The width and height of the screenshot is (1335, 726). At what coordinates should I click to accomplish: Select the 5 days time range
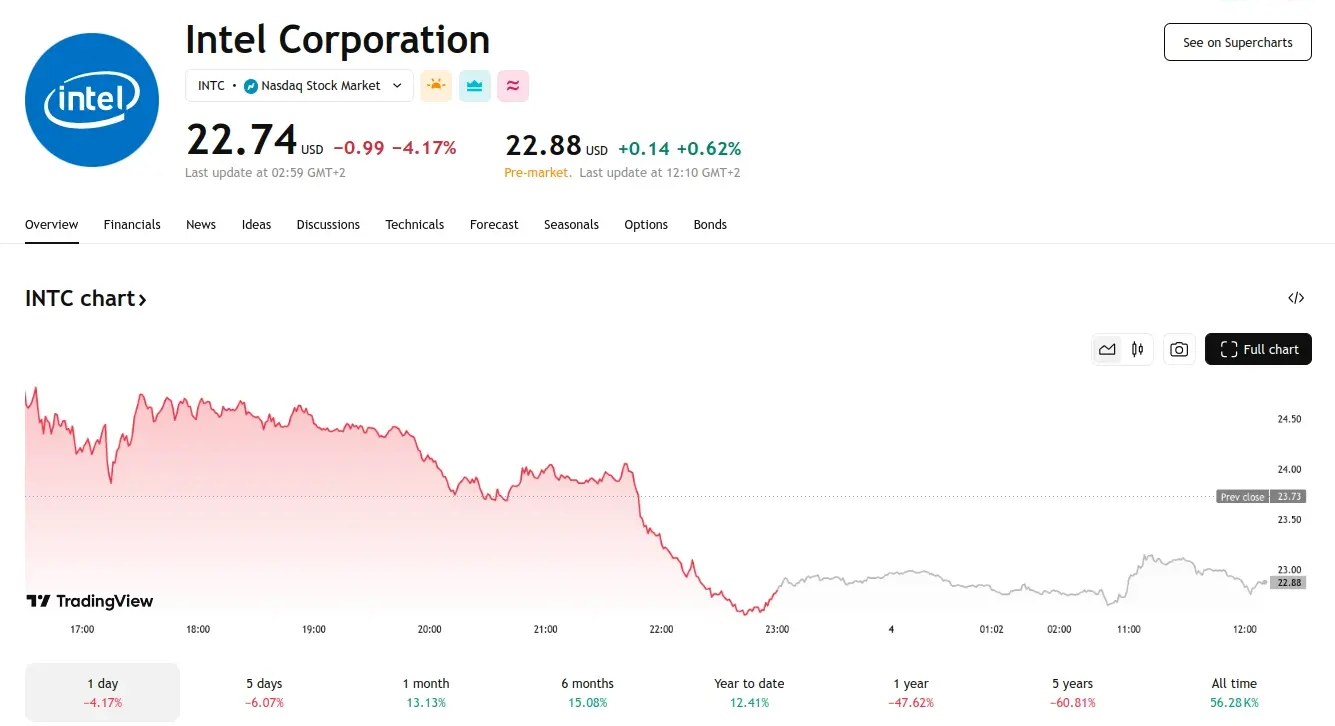point(265,692)
